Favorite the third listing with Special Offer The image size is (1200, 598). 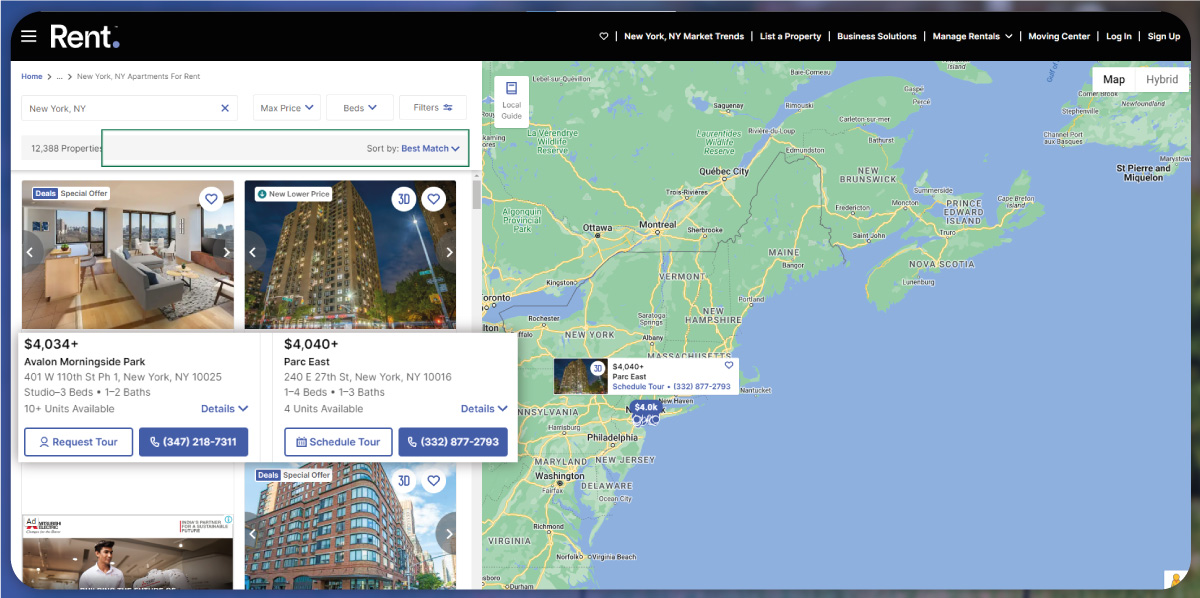pyautogui.click(x=433, y=481)
